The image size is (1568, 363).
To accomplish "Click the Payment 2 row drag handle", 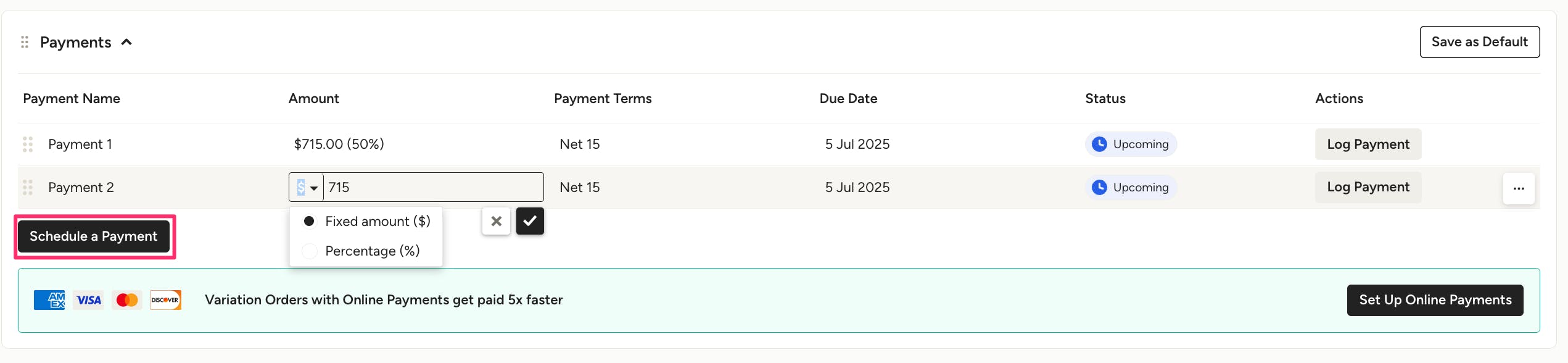I will [x=28, y=188].
